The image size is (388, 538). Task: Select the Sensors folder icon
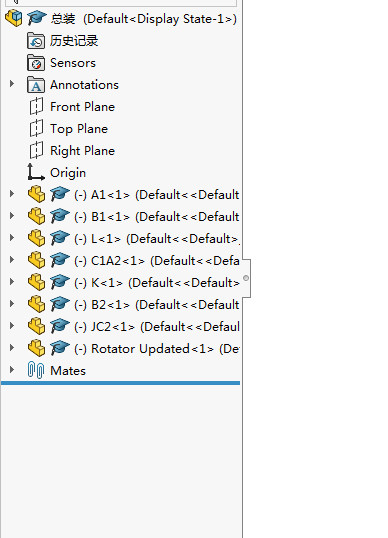(x=36, y=63)
